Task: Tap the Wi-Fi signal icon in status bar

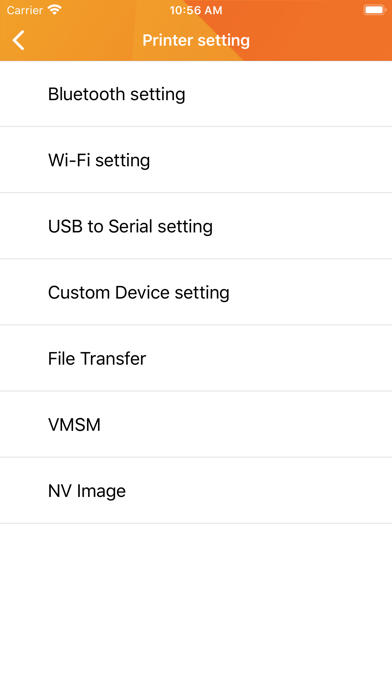Action: click(x=55, y=10)
